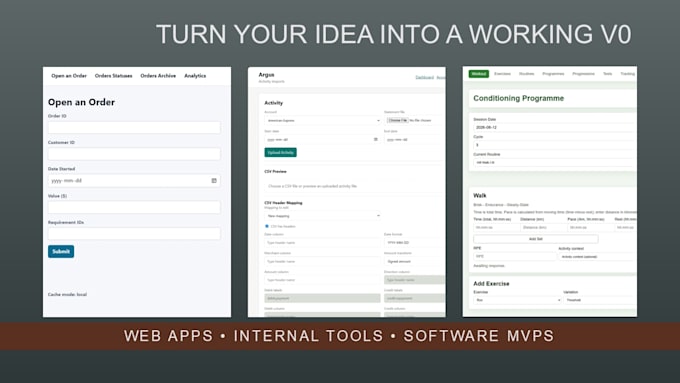This screenshot has height=383, width=680.
Task: Click the Requirement IDs input field
Action: pyautogui.click(x=134, y=233)
